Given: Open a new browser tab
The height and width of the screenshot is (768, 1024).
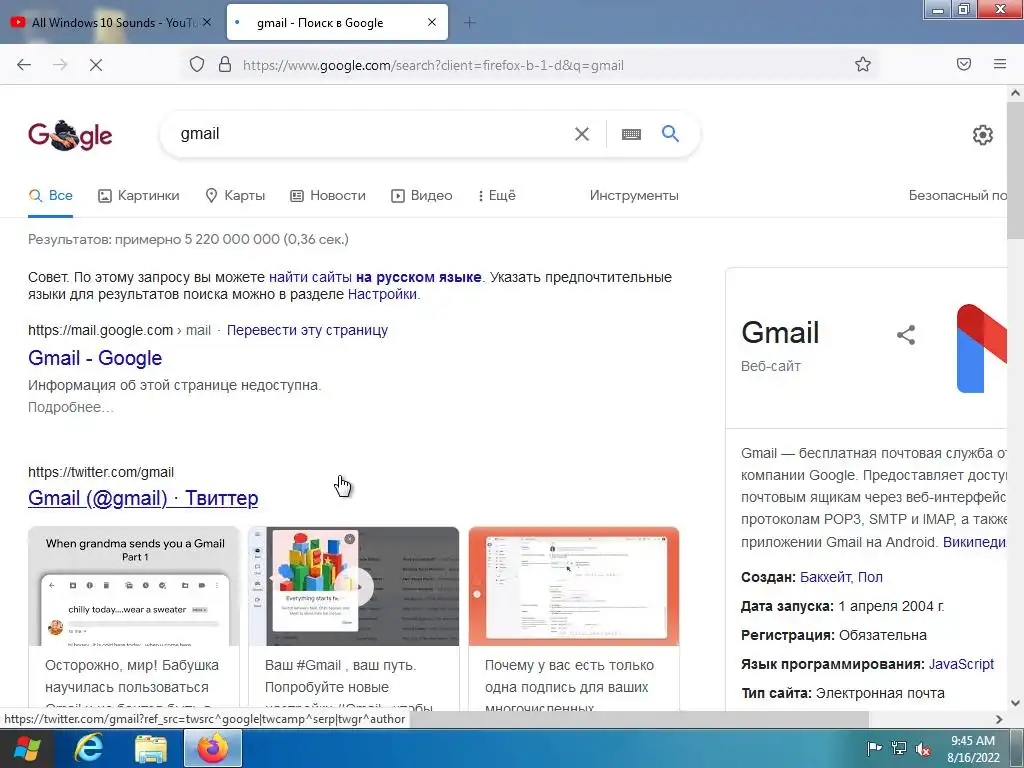Looking at the screenshot, I should (x=470, y=23).
